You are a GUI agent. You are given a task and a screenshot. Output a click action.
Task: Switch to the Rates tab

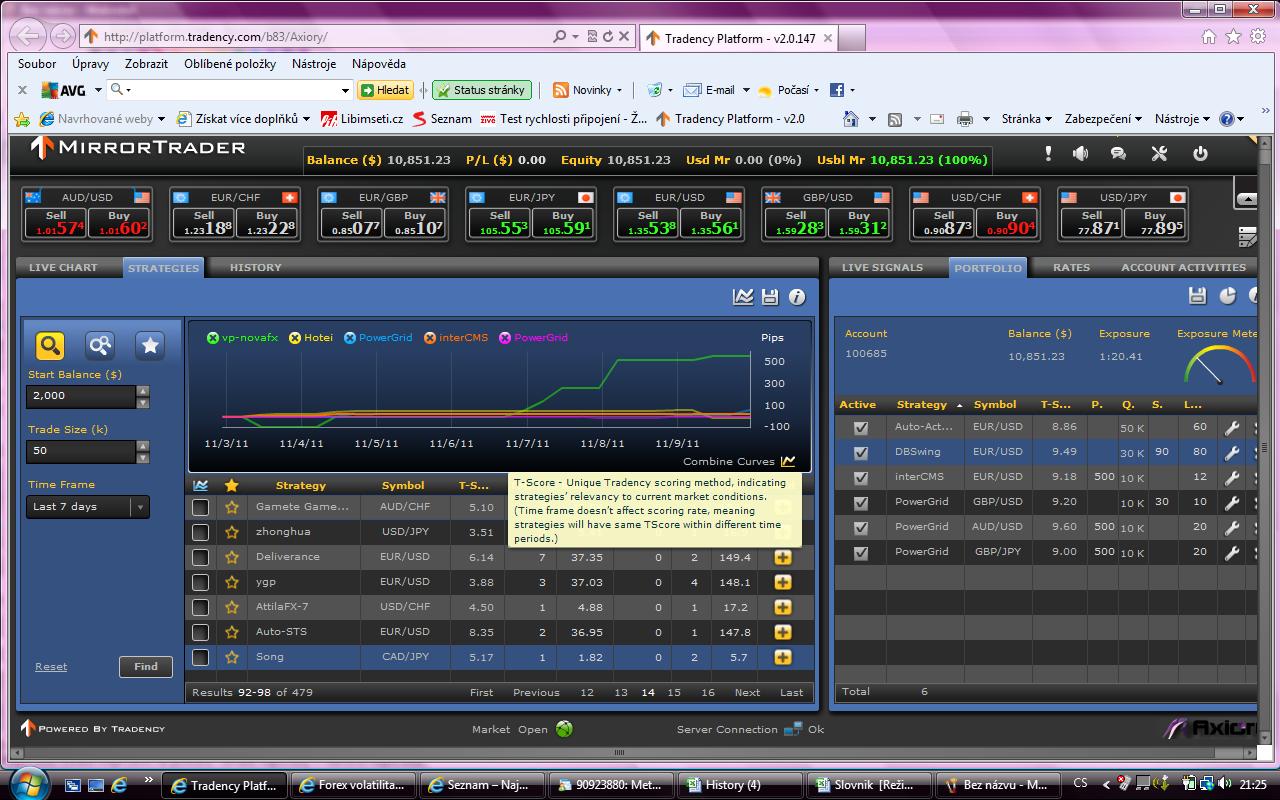point(1071,267)
